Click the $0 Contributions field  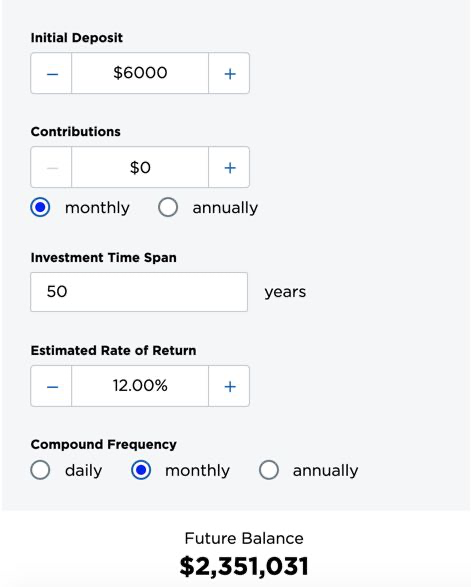(x=140, y=167)
